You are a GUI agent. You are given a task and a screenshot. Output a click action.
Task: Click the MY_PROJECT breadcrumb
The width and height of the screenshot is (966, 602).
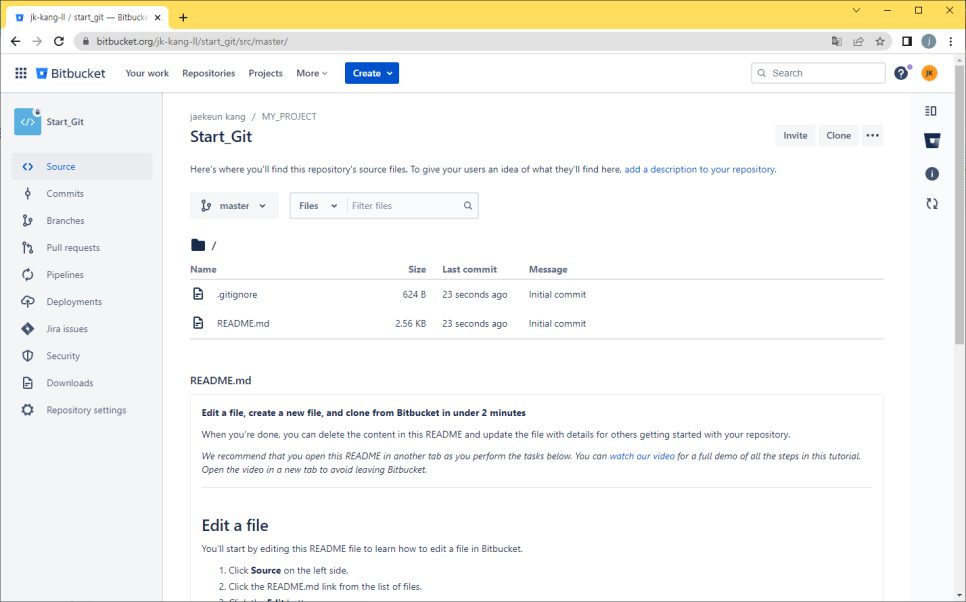click(x=289, y=116)
